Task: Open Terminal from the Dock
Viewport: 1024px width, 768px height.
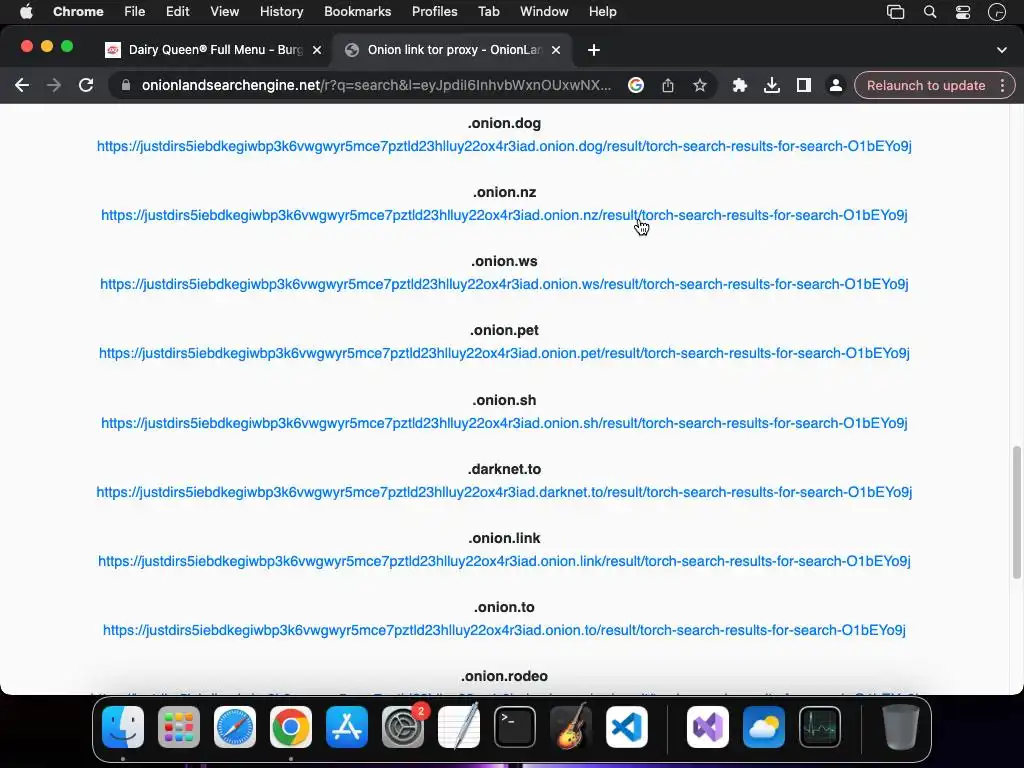Action: pos(515,727)
